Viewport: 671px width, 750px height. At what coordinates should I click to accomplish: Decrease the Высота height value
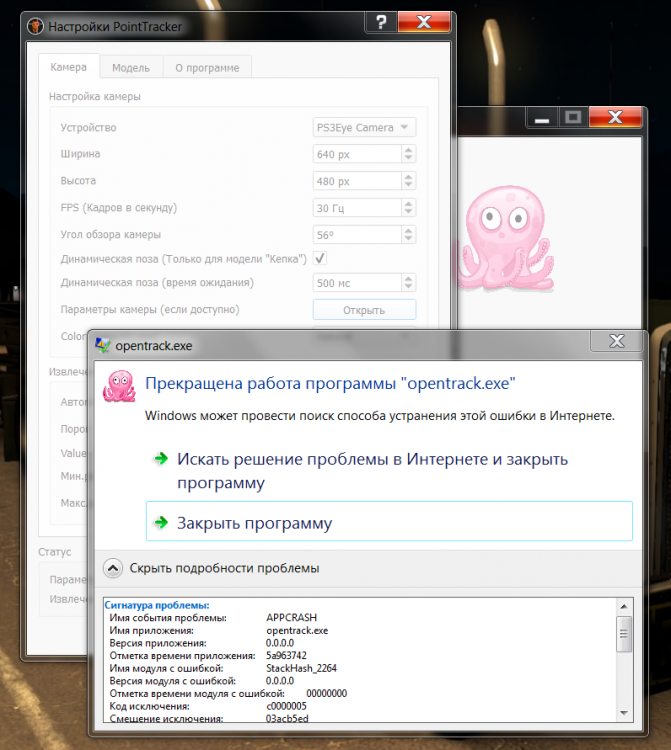tap(408, 185)
